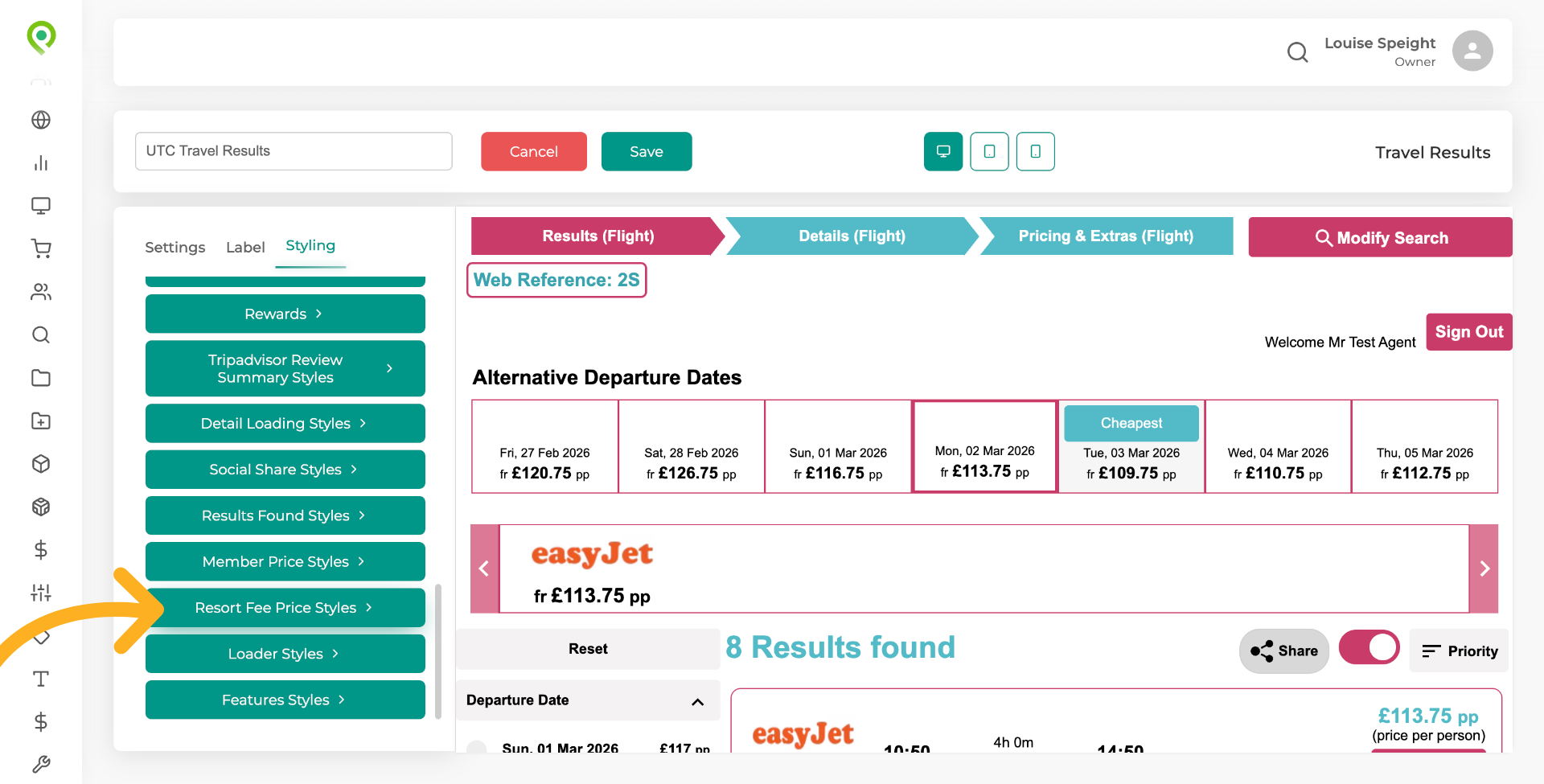The height and width of the screenshot is (784, 1544).
Task: Click the wrench icon at sidebar bottom
Action: click(x=41, y=764)
